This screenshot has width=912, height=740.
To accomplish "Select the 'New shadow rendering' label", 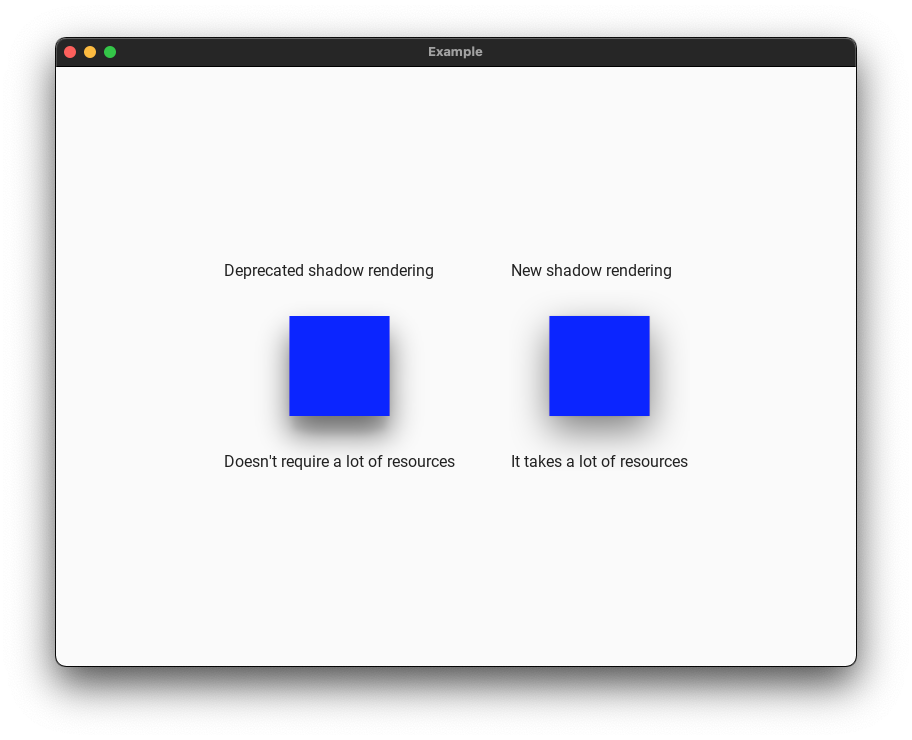I will [591, 271].
